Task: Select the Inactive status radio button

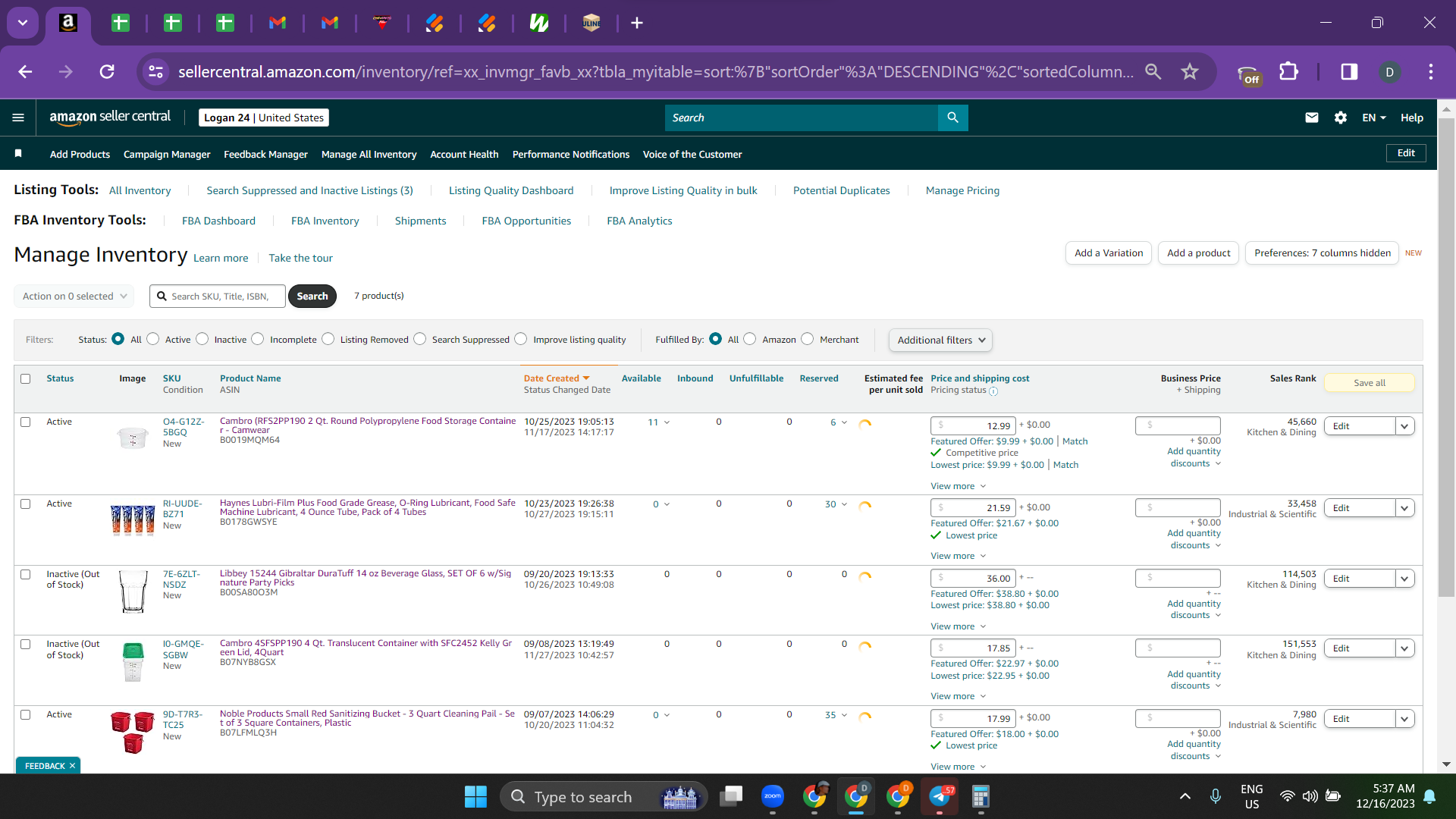Action: (x=202, y=339)
